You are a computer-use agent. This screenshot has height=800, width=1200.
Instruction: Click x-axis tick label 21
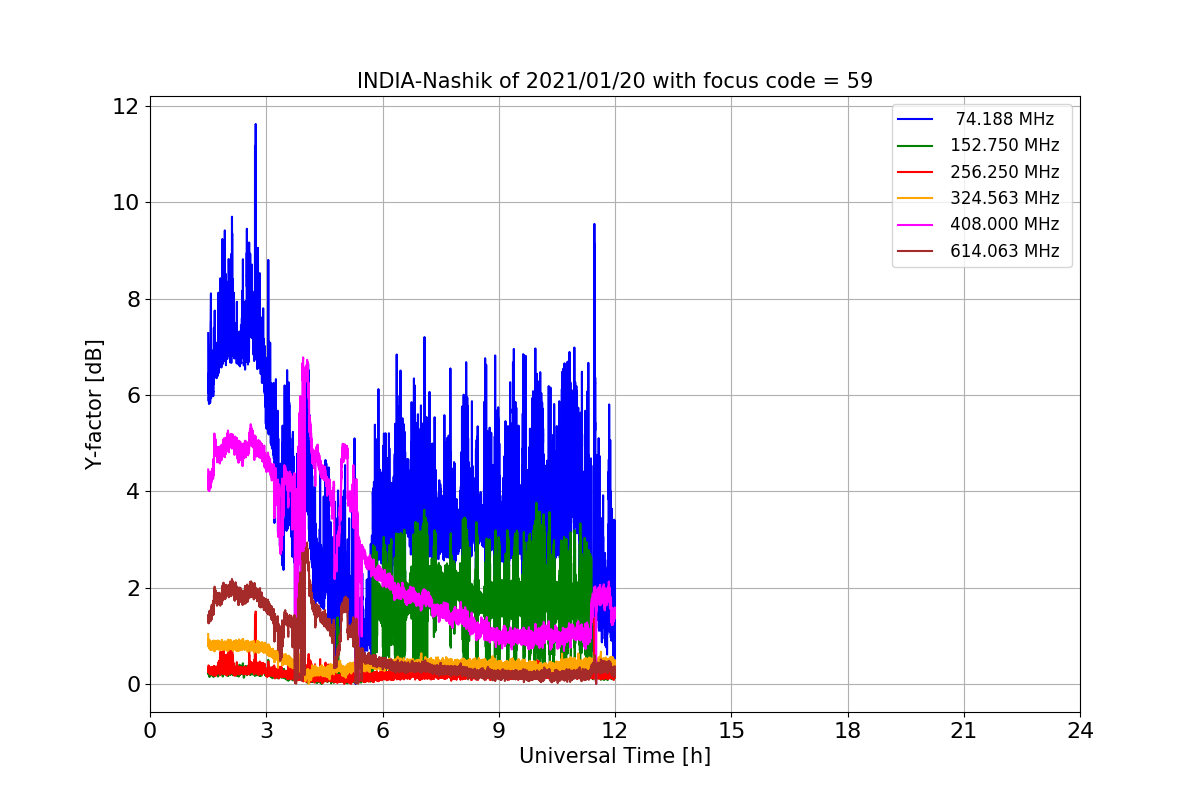tap(964, 730)
